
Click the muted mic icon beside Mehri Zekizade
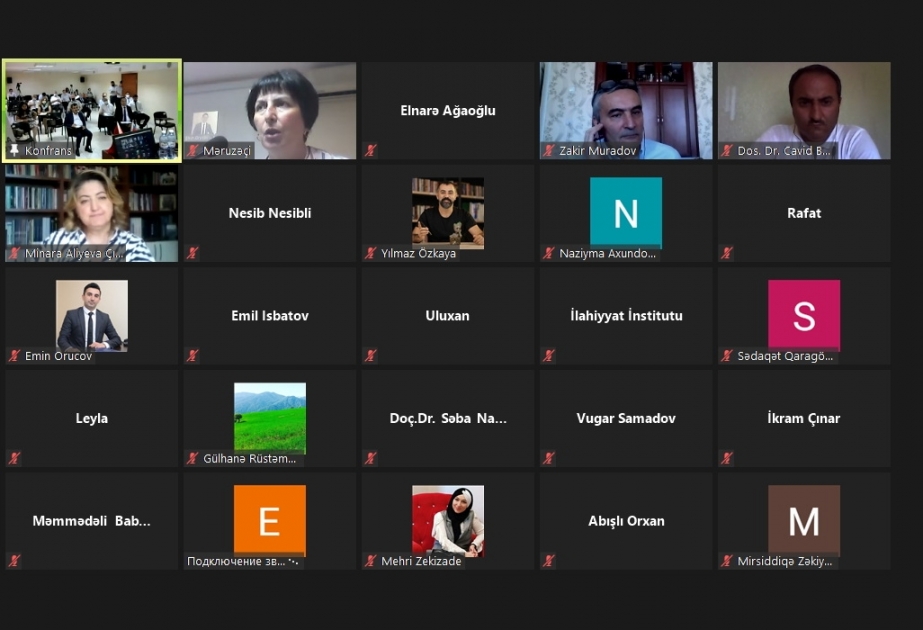click(x=370, y=561)
